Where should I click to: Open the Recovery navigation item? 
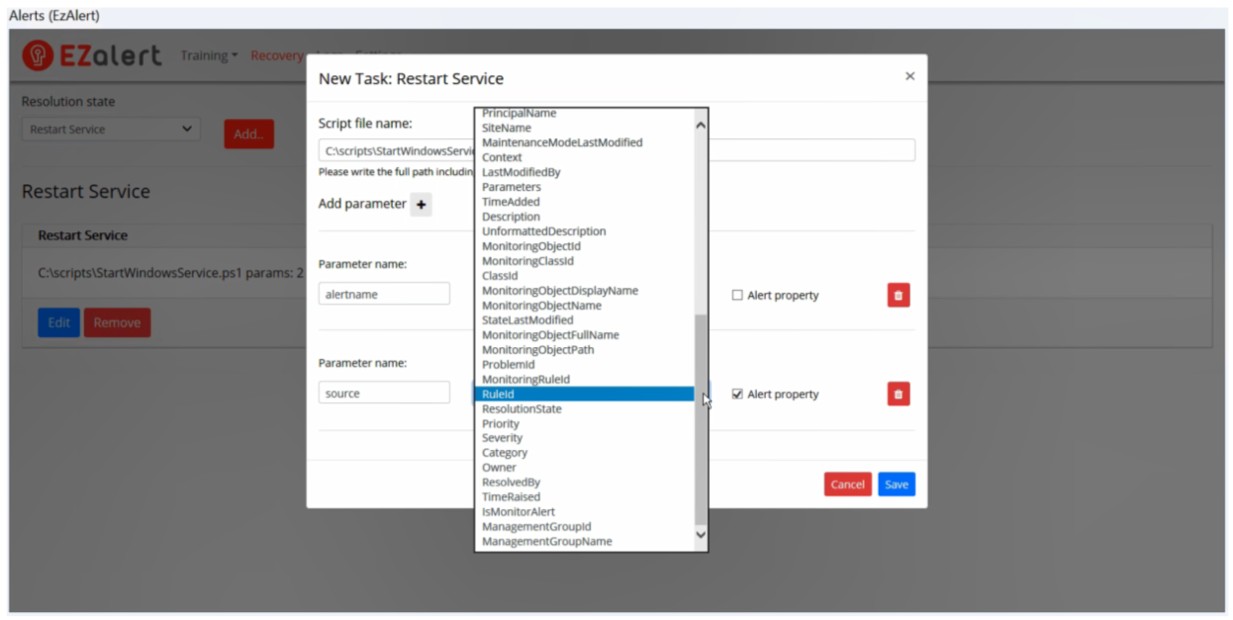(276, 56)
